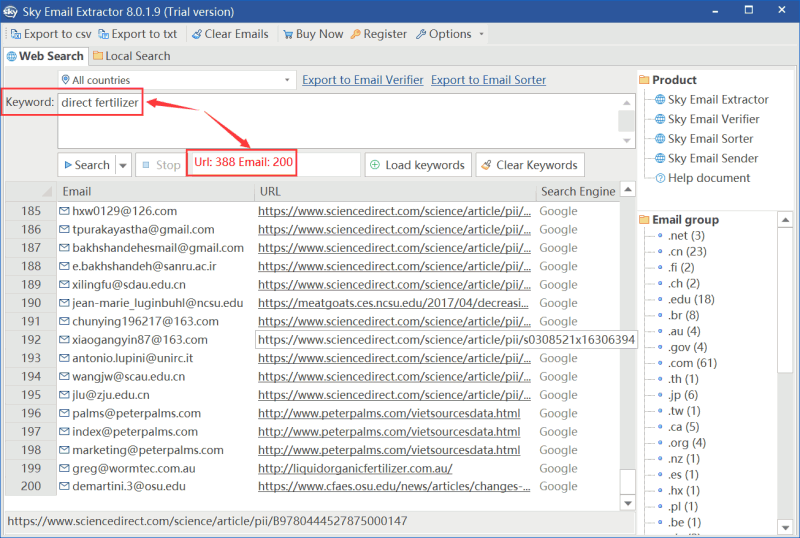Click the envelope icon for demartini.3@osu.edu

click(64, 486)
